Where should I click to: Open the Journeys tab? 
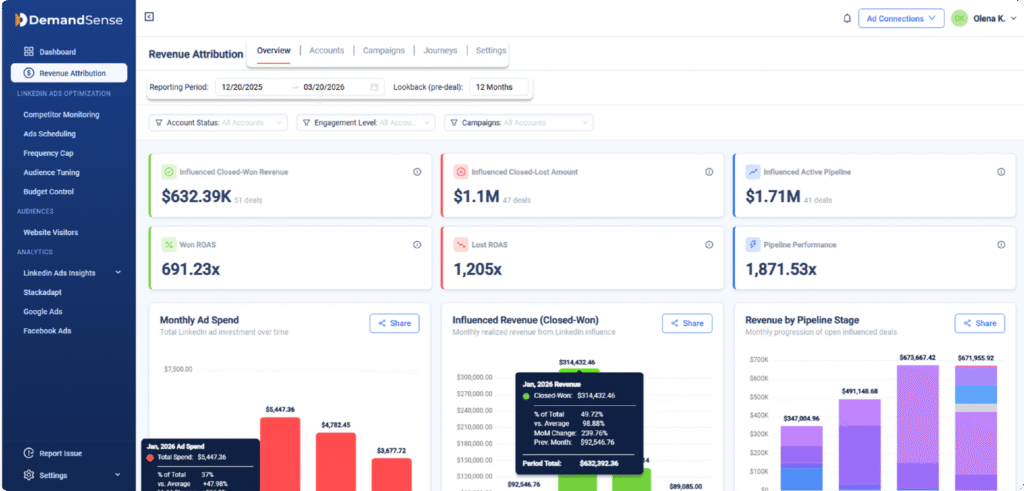click(x=440, y=51)
